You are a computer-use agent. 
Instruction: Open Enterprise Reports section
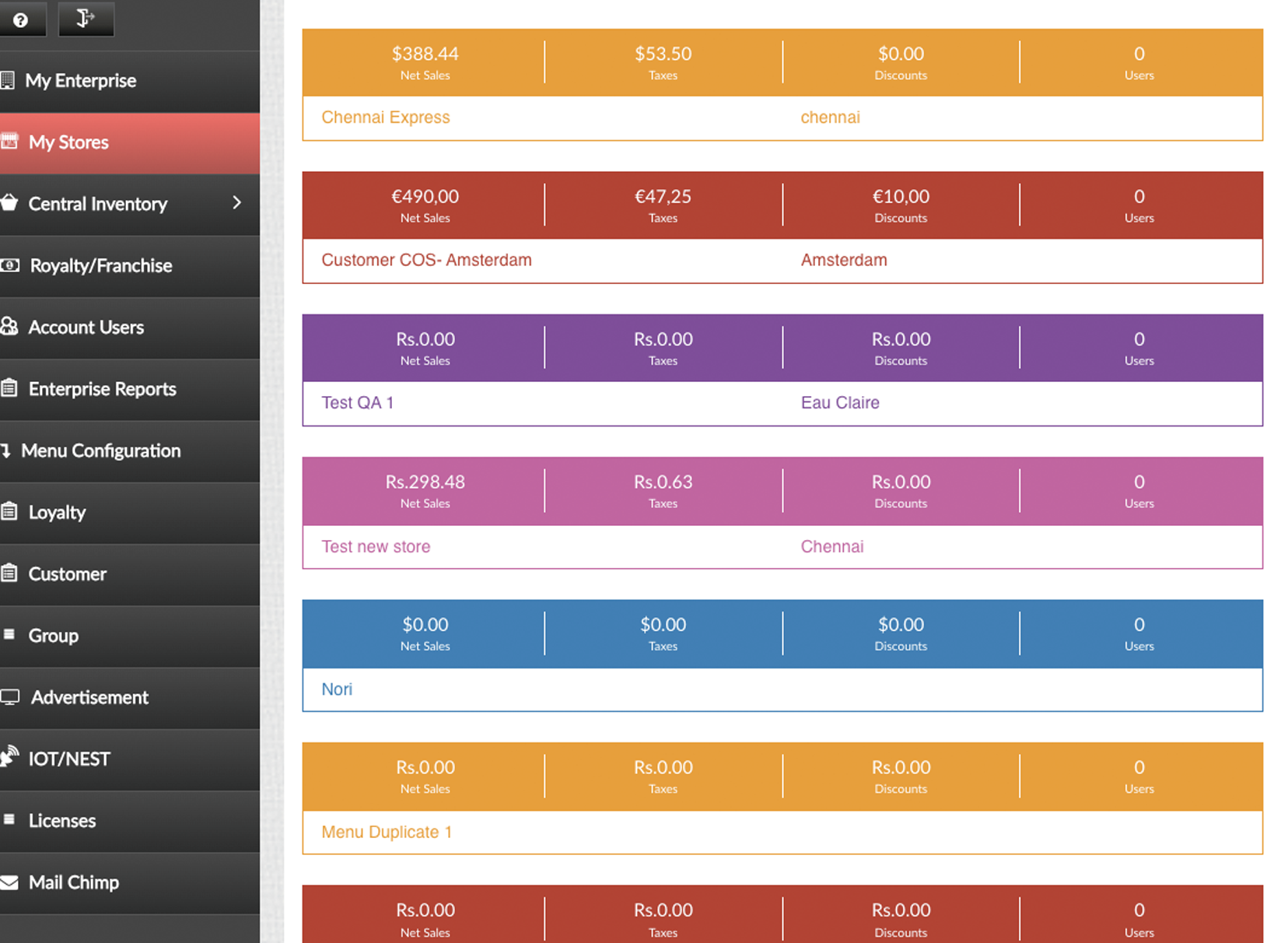click(x=130, y=389)
